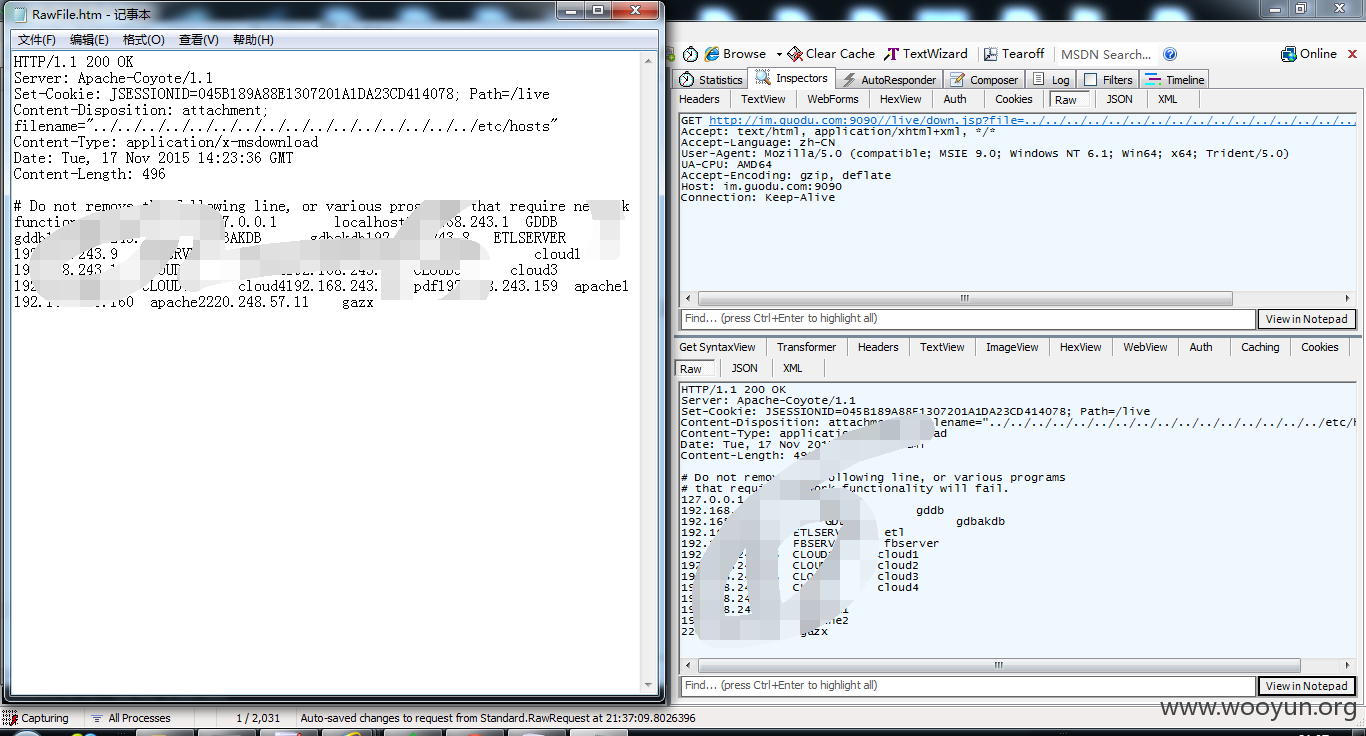Click Notepad document icon in title bar
Image resolution: width=1366 pixels, height=736 pixels.
(19, 13)
